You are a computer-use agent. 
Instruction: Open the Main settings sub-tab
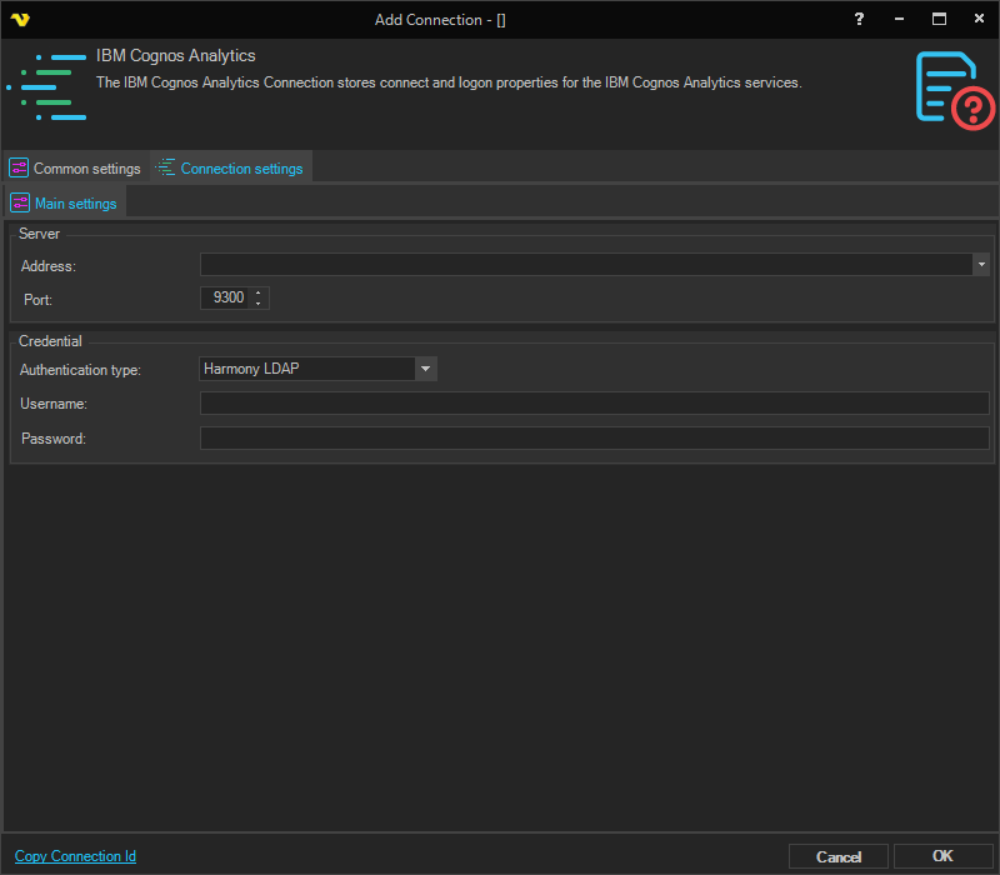pyautogui.click(x=65, y=203)
